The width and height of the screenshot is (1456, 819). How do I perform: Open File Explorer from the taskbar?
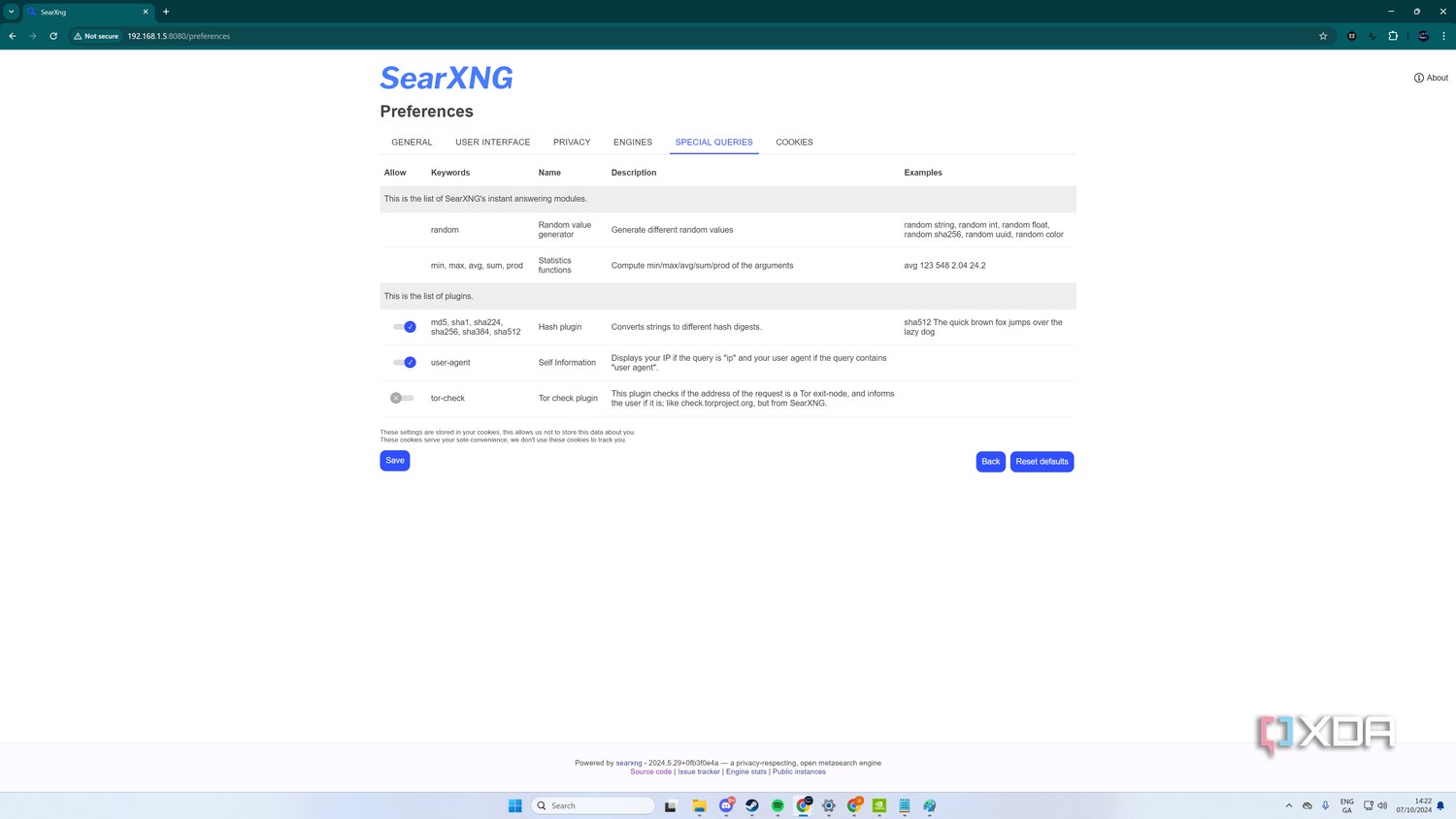[x=699, y=805]
